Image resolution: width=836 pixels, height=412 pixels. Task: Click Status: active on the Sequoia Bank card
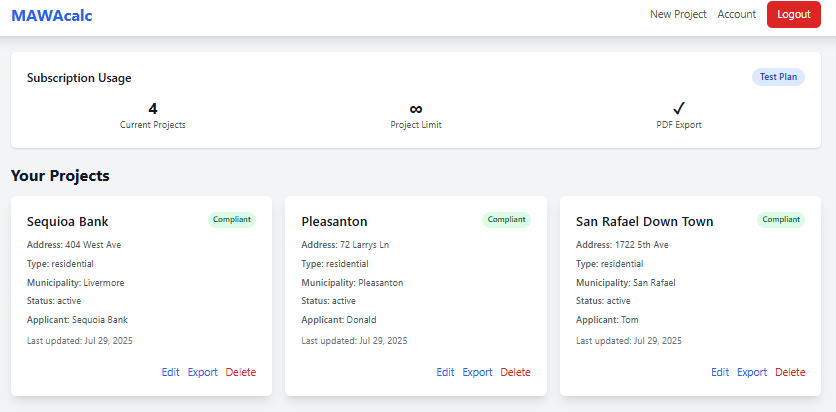[x=54, y=301]
